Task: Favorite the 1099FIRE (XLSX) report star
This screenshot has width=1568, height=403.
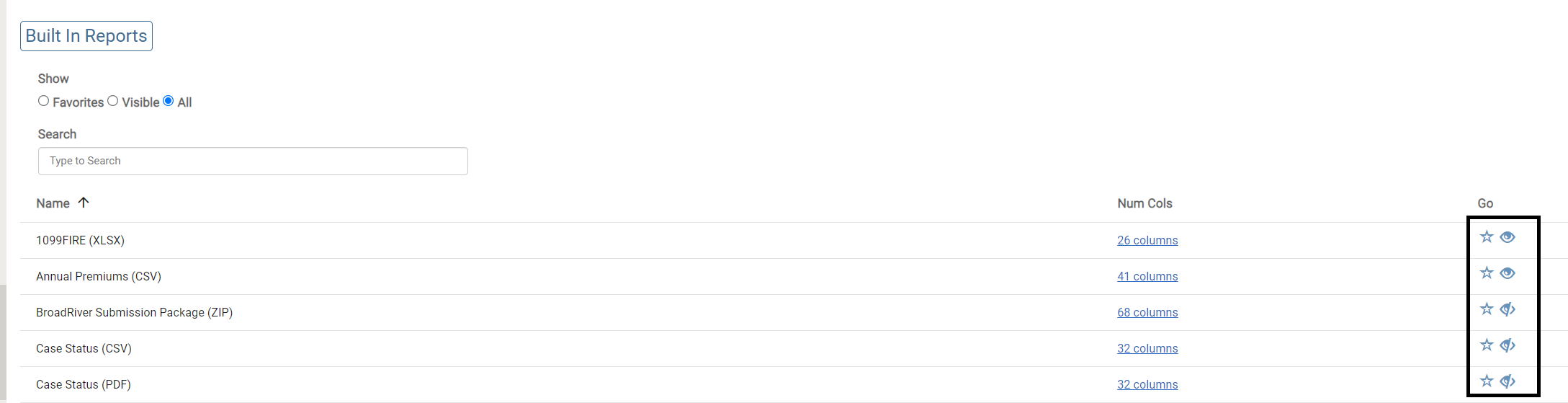Action: [1486, 237]
